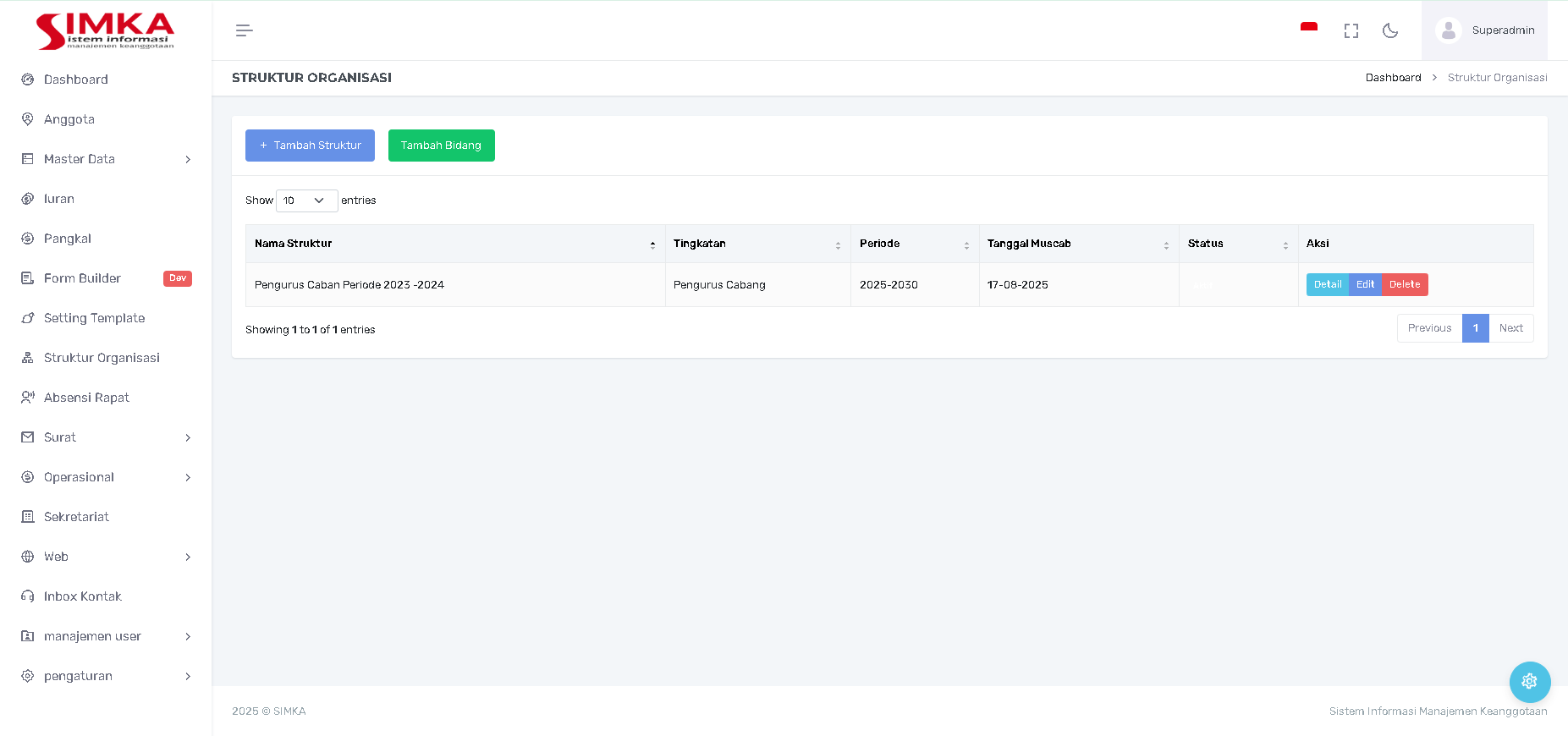Image resolution: width=1568 pixels, height=736 pixels.
Task: Open Absensi Rapat from the sidebar
Action: coord(86,398)
